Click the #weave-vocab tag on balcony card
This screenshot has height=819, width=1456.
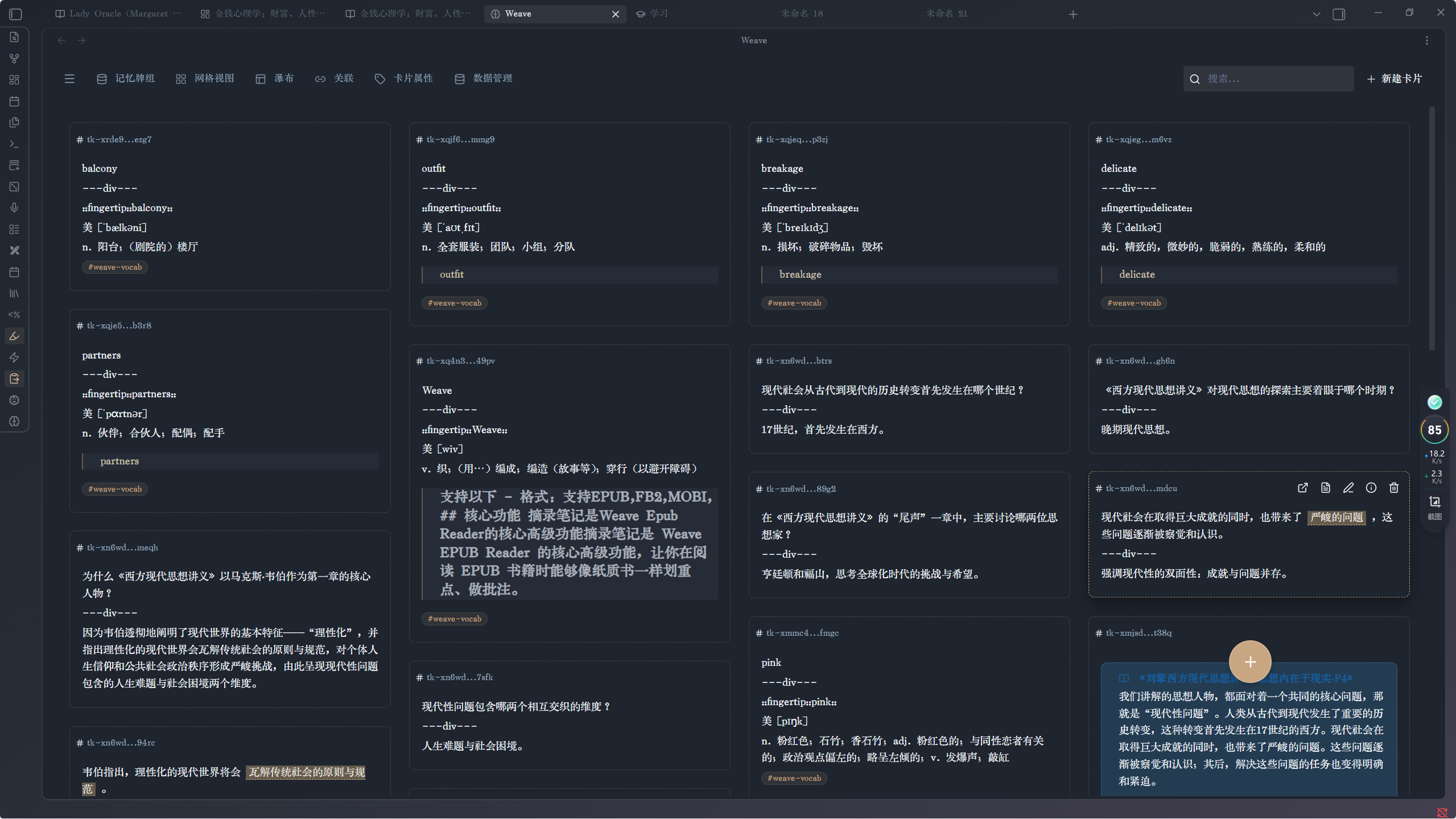[x=115, y=267]
